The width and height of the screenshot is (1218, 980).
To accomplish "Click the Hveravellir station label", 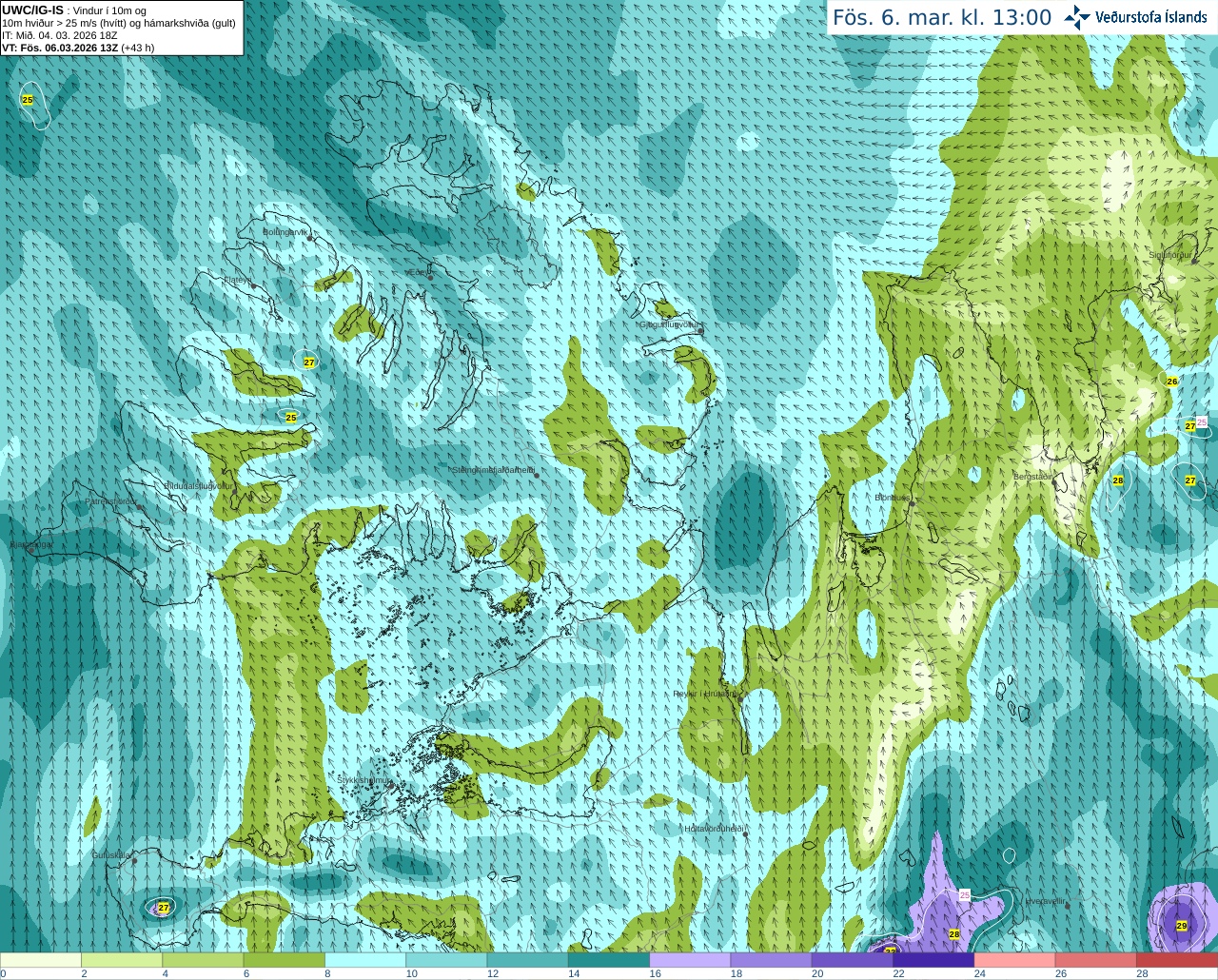I will [x=1044, y=901].
